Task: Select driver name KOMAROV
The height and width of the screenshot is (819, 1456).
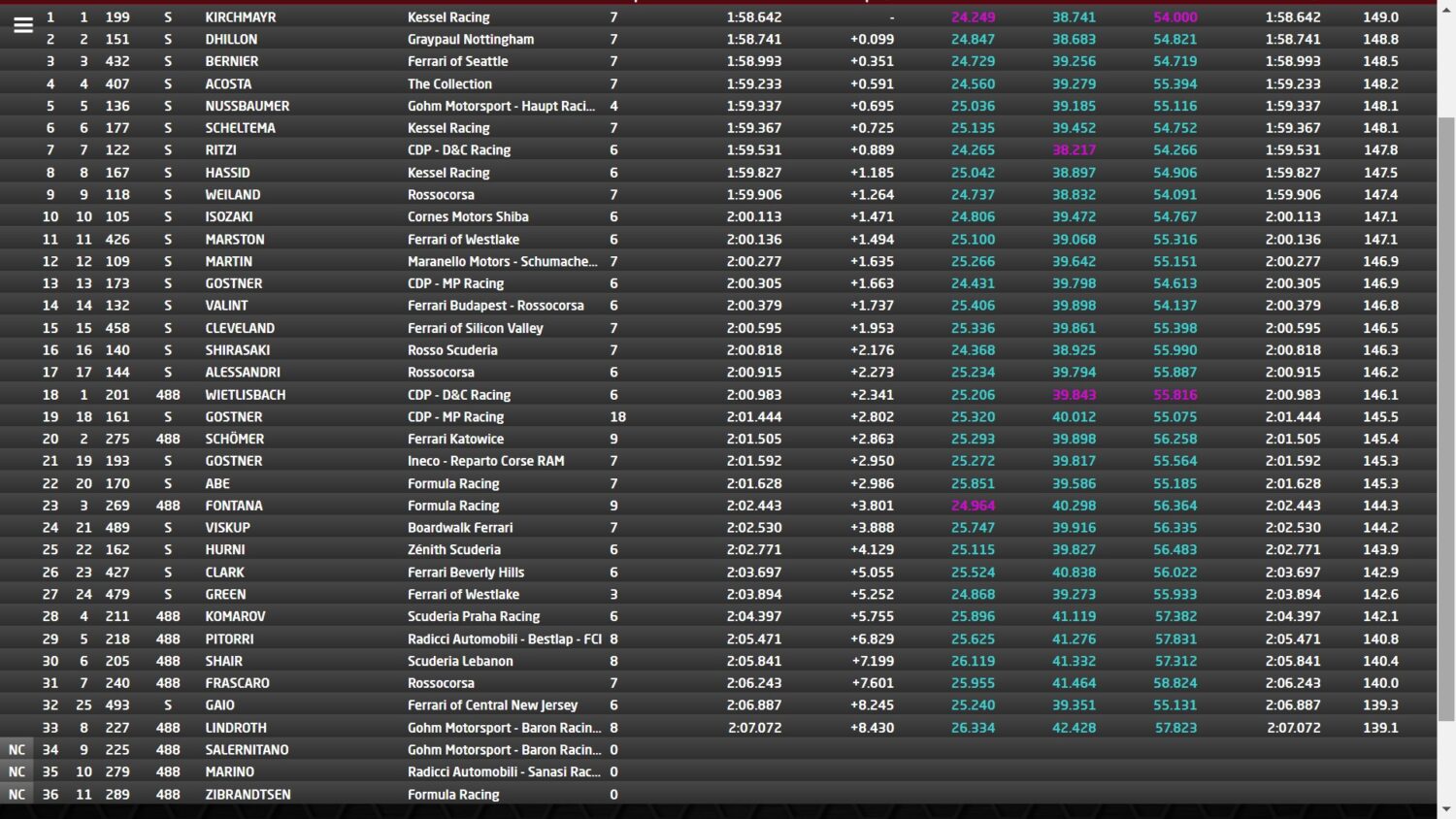Action: (235, 616)
